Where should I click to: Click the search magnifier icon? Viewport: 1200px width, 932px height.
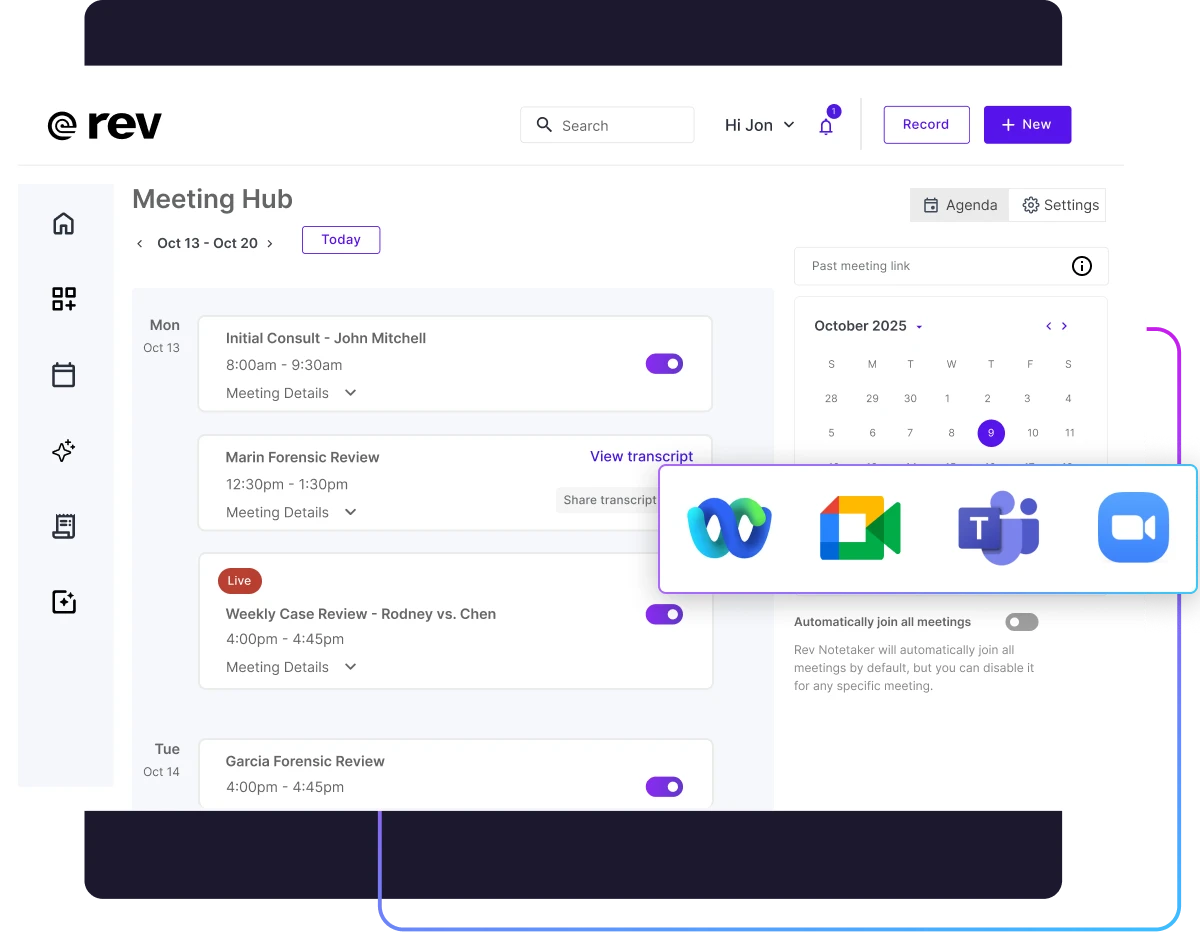544,125
